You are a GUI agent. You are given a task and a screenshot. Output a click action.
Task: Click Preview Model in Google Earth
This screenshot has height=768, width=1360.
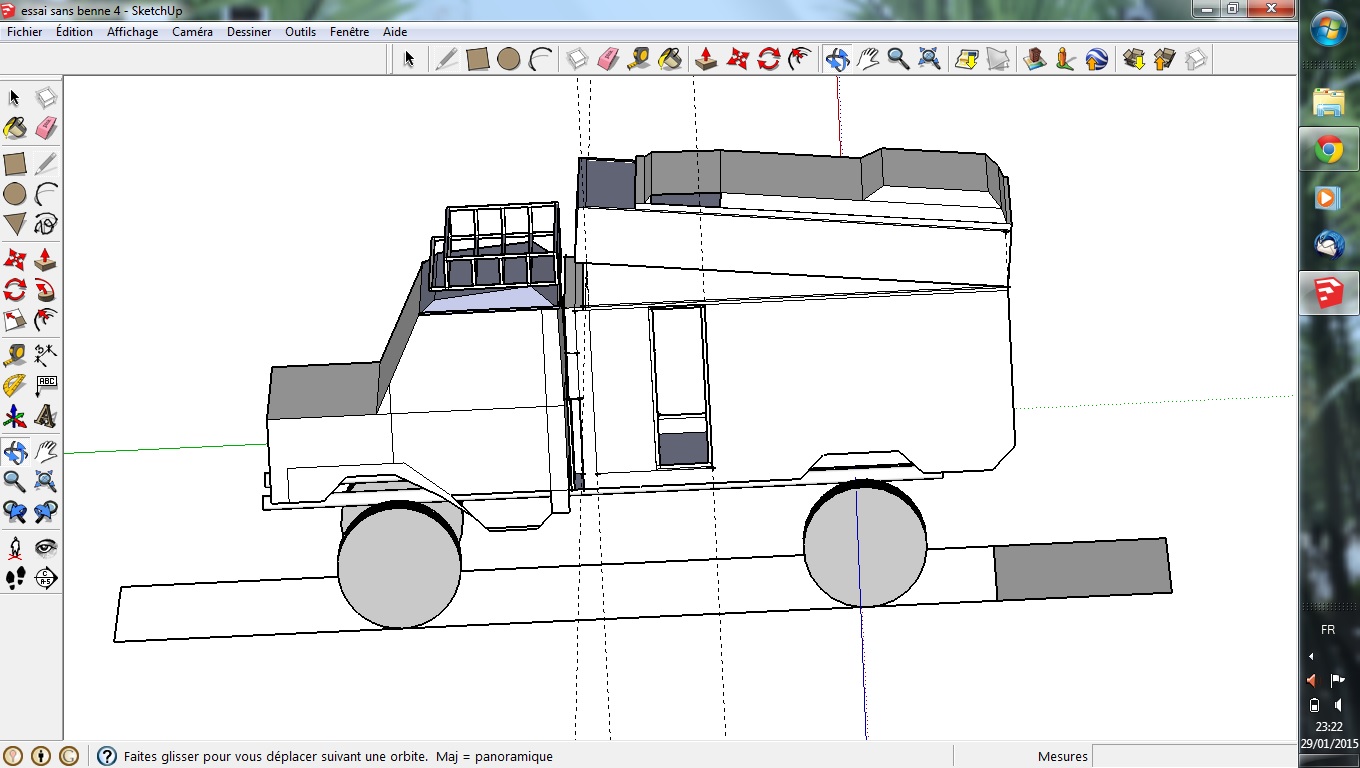(x=1096, y=59)
